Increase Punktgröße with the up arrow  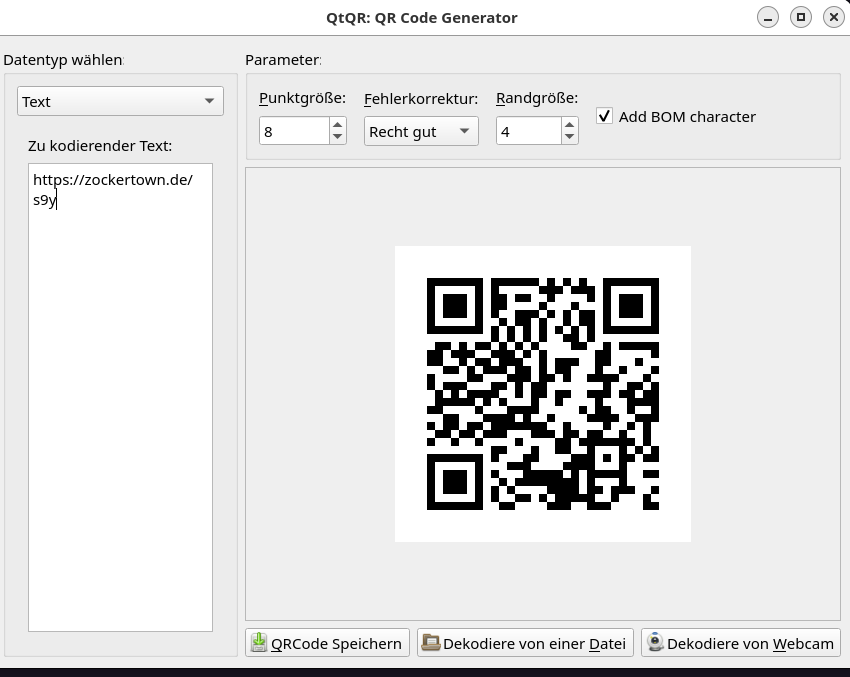tap(337, 125)
